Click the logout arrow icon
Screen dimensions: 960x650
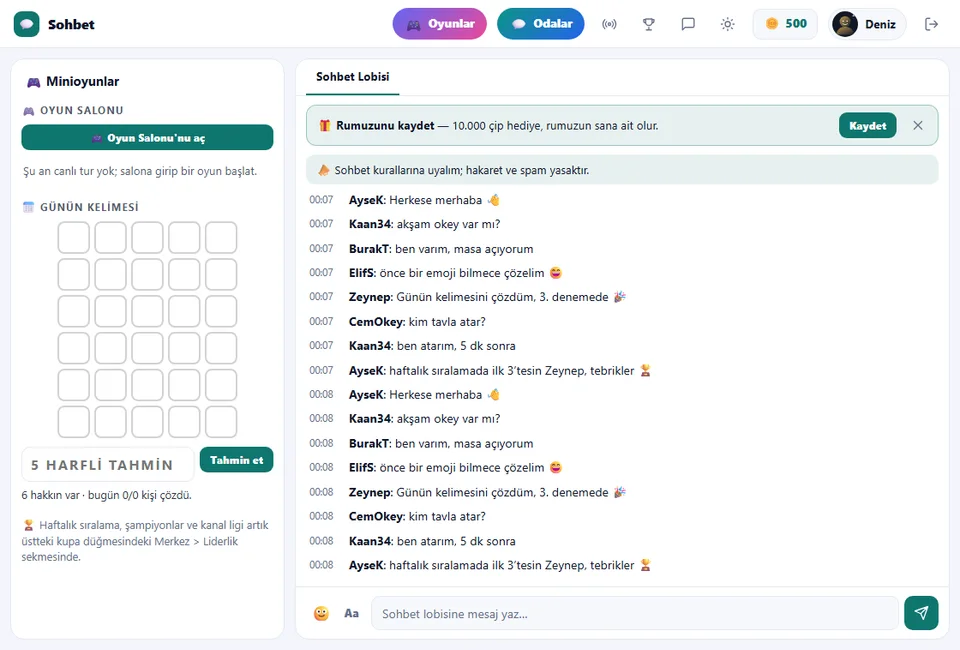[x=931, y=24]
